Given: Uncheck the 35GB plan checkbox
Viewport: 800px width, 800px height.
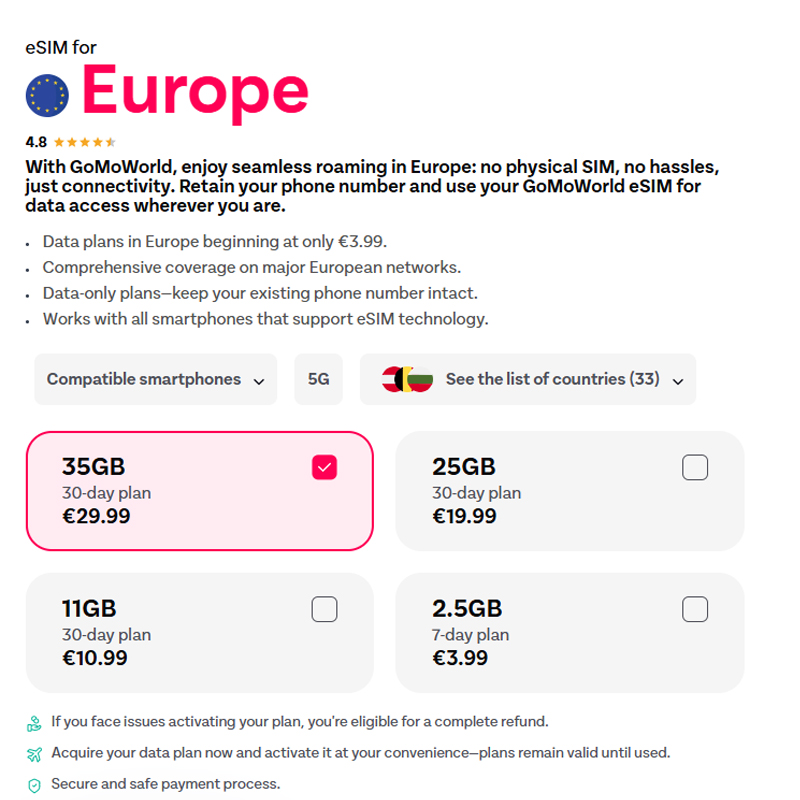Looking at the screenshot, I should 324,467.
